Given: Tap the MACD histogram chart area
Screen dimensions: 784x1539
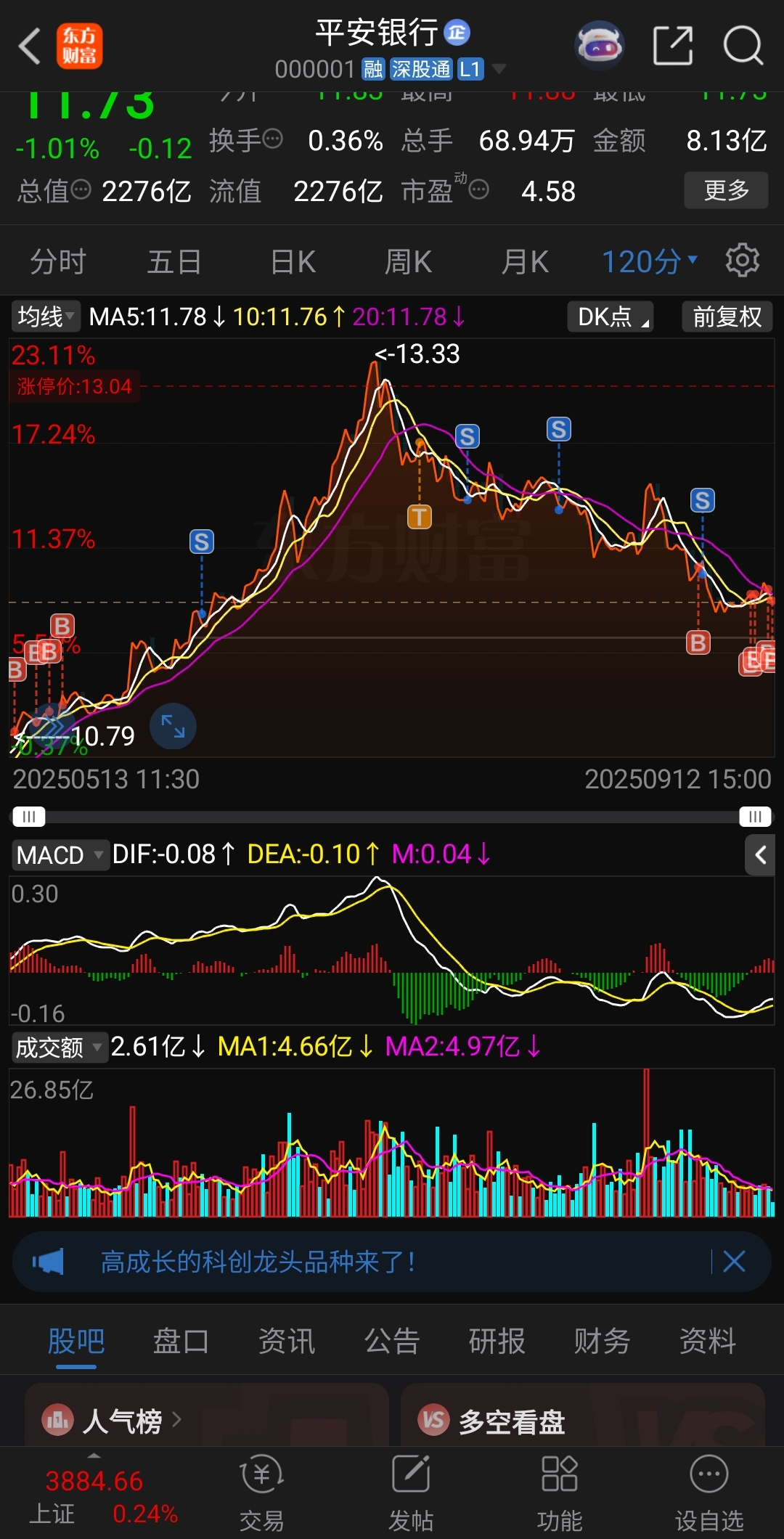Looking at the screenshot, I should pyautogui.click(x=392, y=950).
